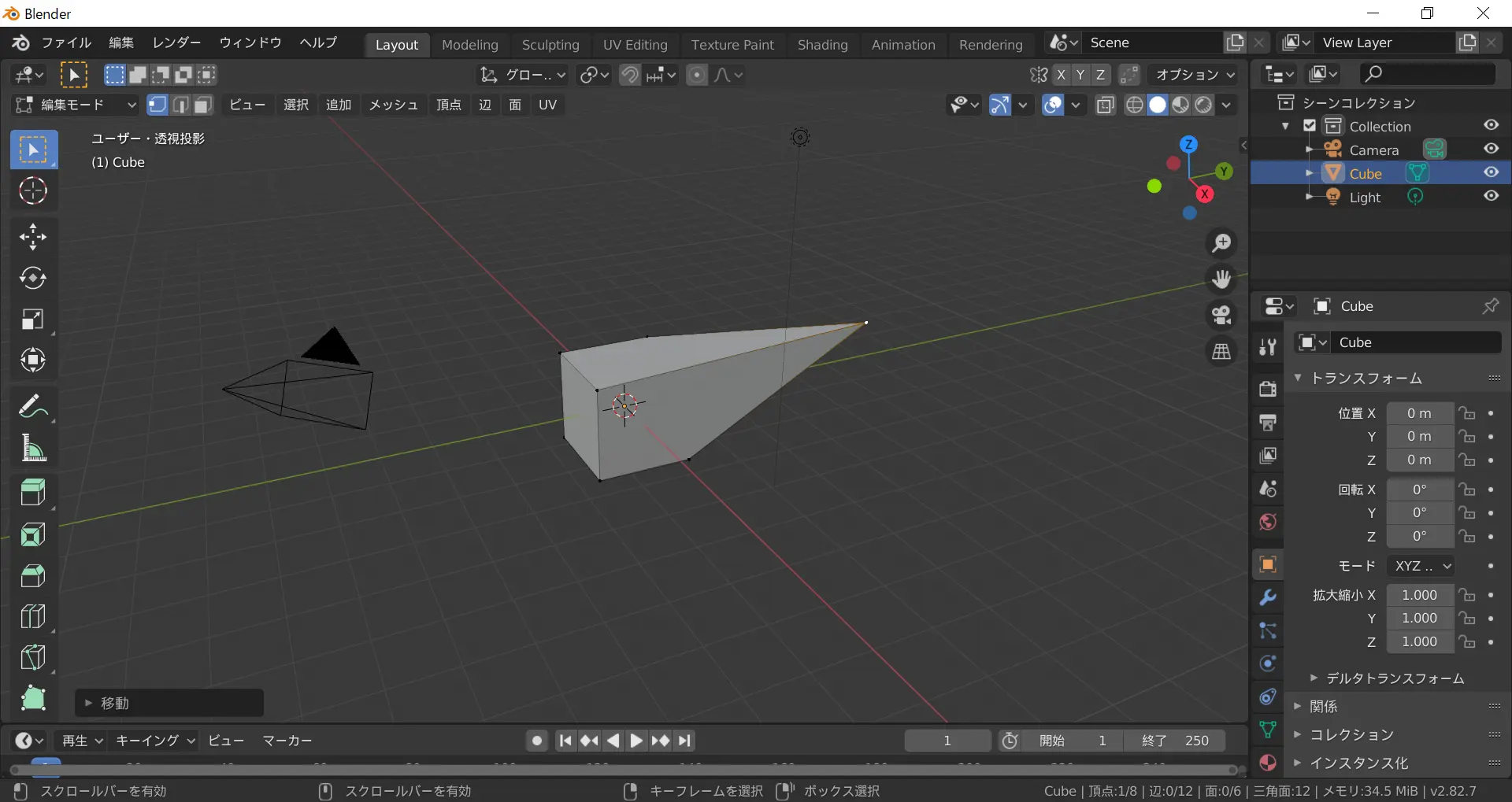Open the メッシュ menu in viewport header
Viewport: 1512px width, 802px height.
393,105
